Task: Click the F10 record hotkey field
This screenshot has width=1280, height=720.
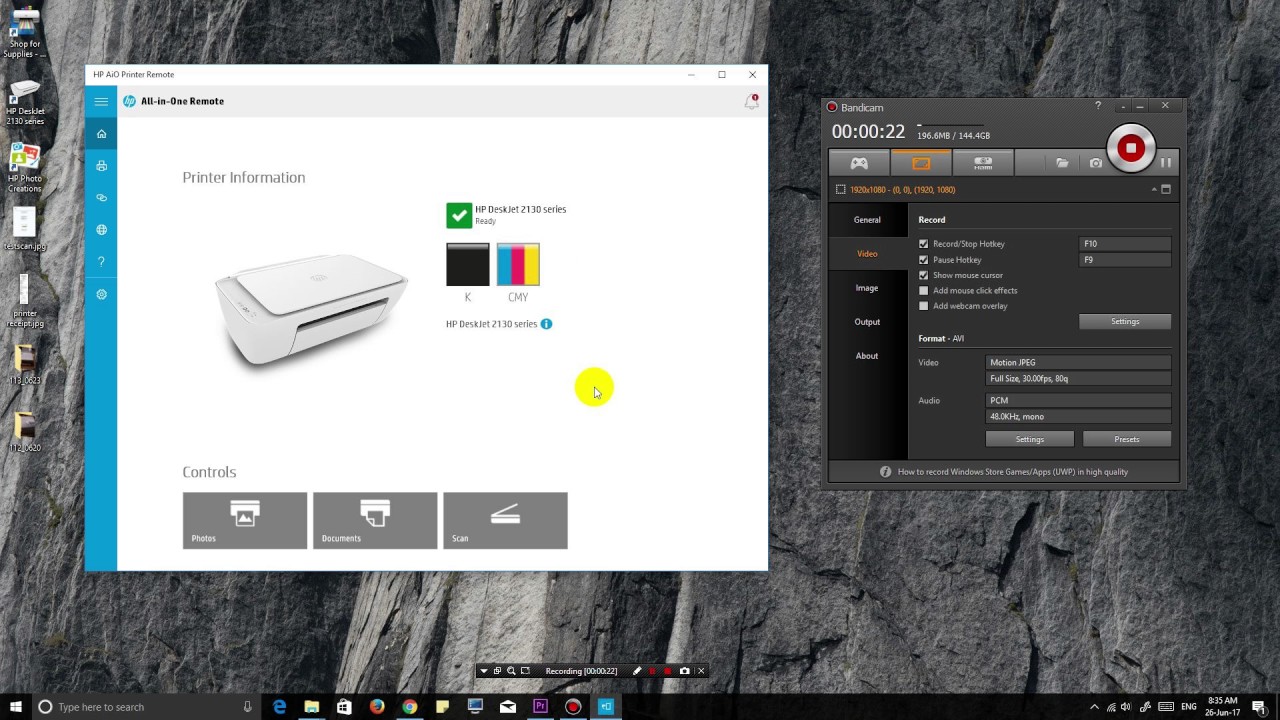Action: (x=1125, y=244)
